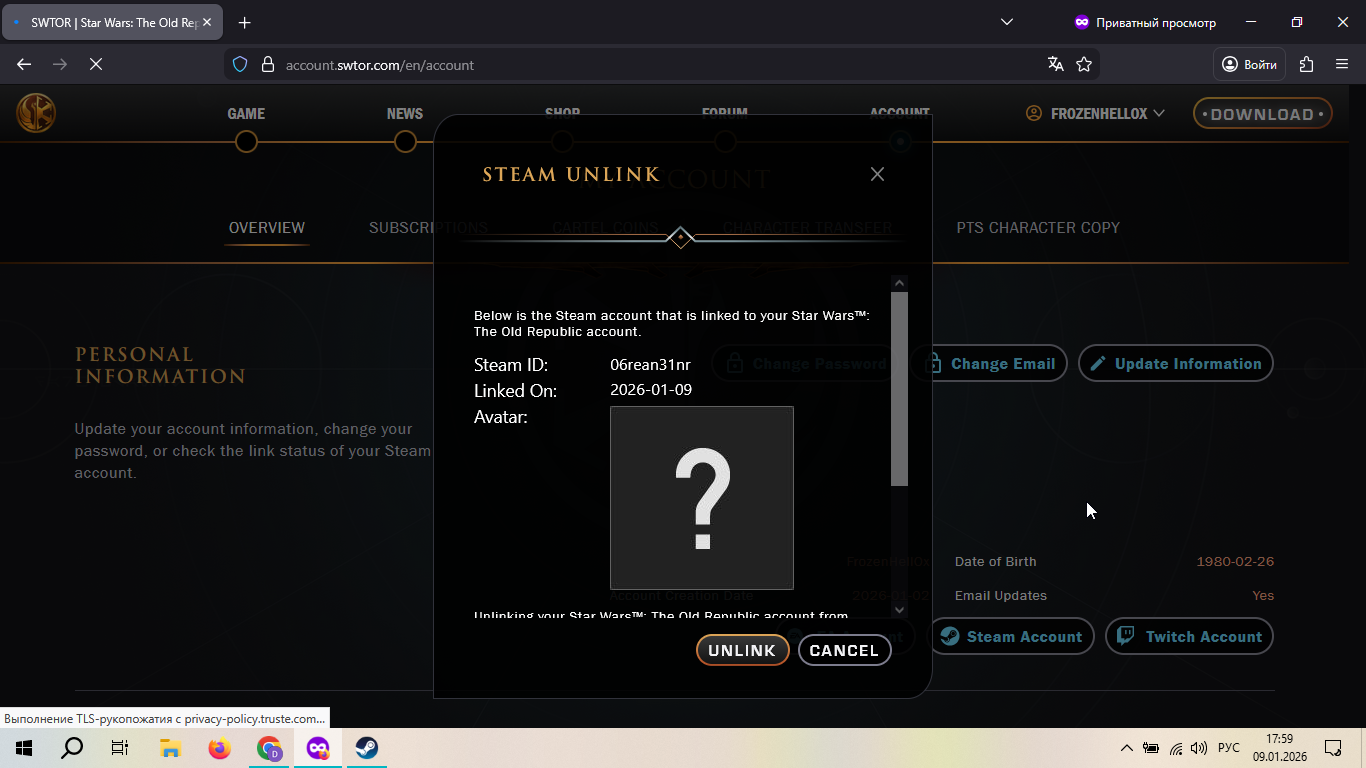Click the Date of Birth value 1980-02-26

(x=1235, y=562)
